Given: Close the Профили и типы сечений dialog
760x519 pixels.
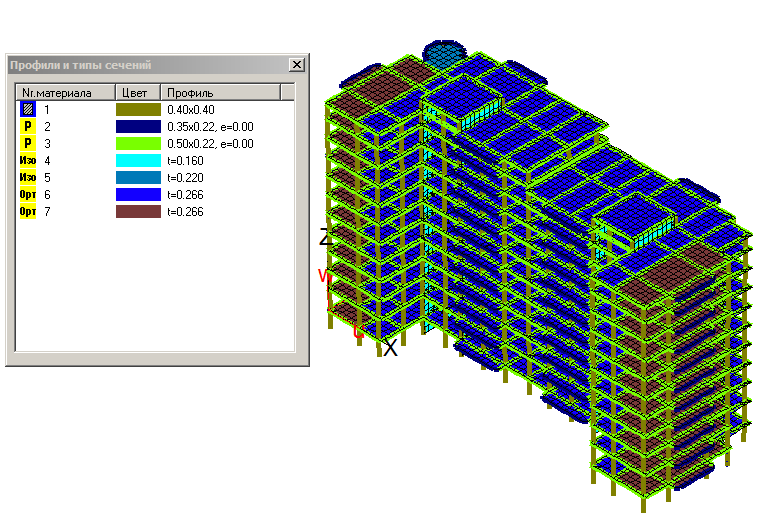Looking at the screenshot, I should (x=297, y=64).
